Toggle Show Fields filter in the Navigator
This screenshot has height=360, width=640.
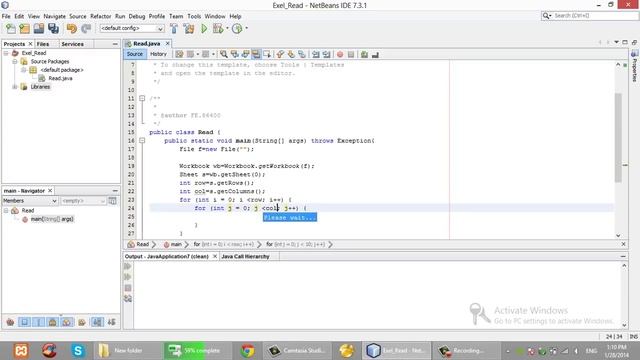click(24, 322)
